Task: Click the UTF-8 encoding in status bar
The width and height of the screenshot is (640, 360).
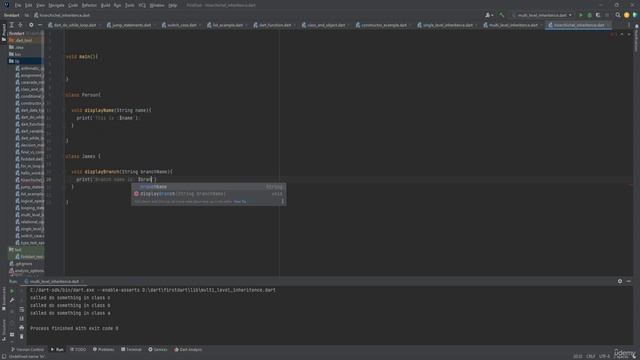Action: tap(604, 356)
